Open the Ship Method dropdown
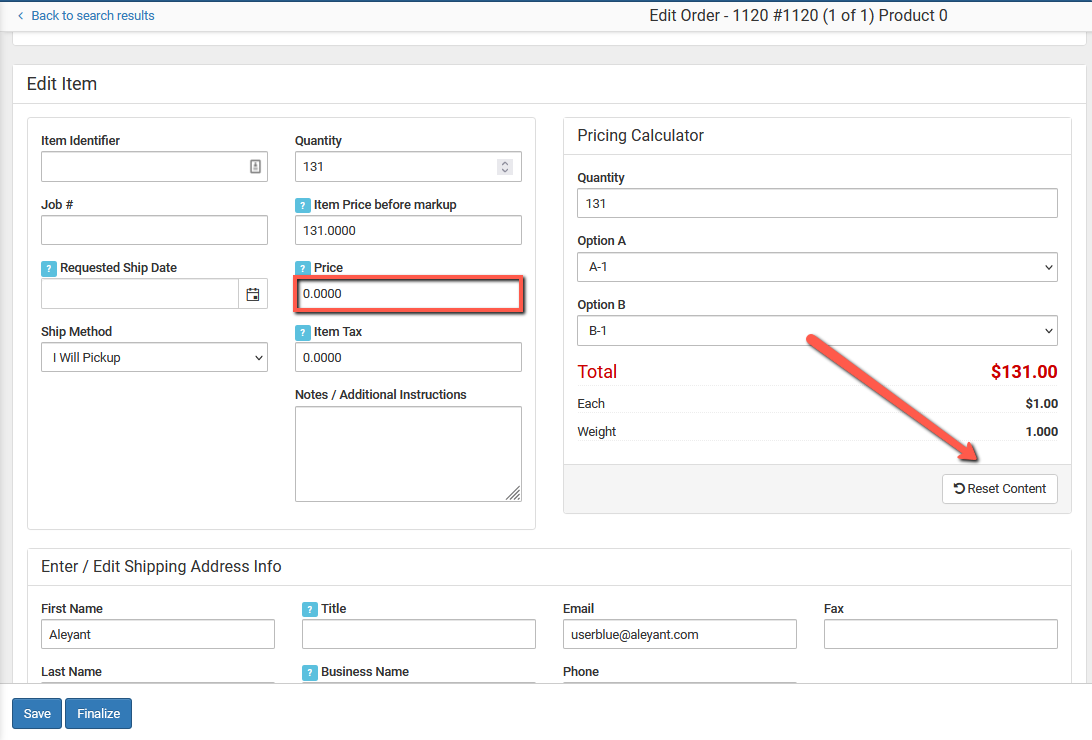Viewport: 1092px width, 740px height. coord(155,357)
